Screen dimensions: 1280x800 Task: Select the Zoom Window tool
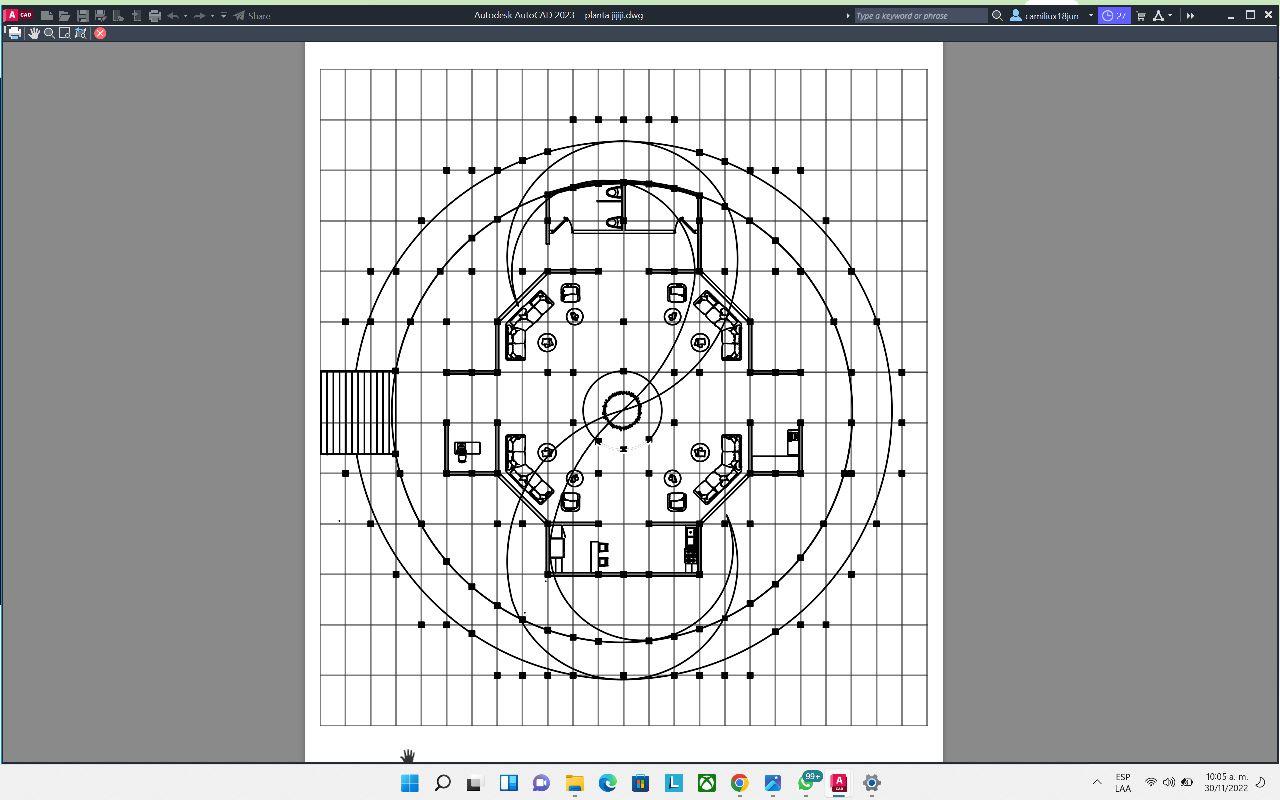65,33
